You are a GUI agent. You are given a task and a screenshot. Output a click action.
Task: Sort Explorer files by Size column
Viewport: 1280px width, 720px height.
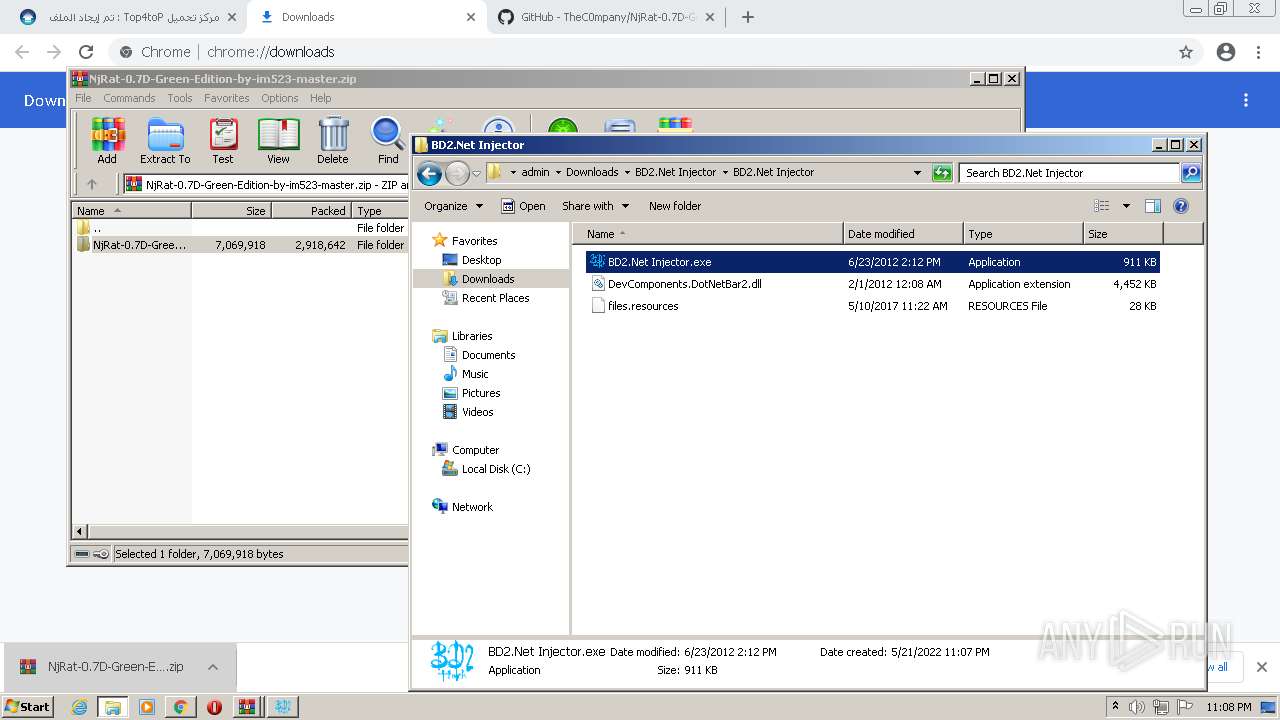(x=1123, y=234)
